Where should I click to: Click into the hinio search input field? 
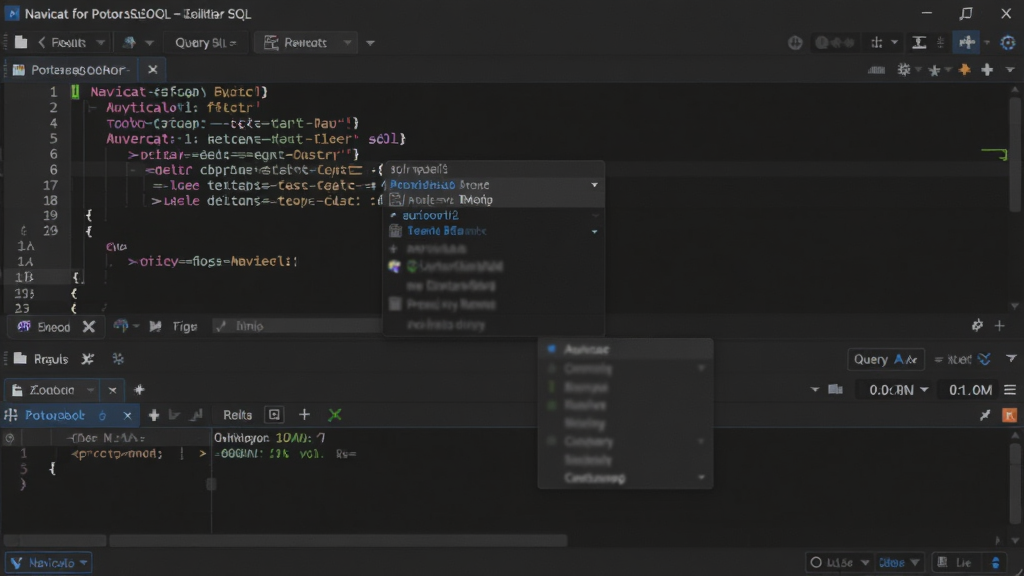click(298, 326)
